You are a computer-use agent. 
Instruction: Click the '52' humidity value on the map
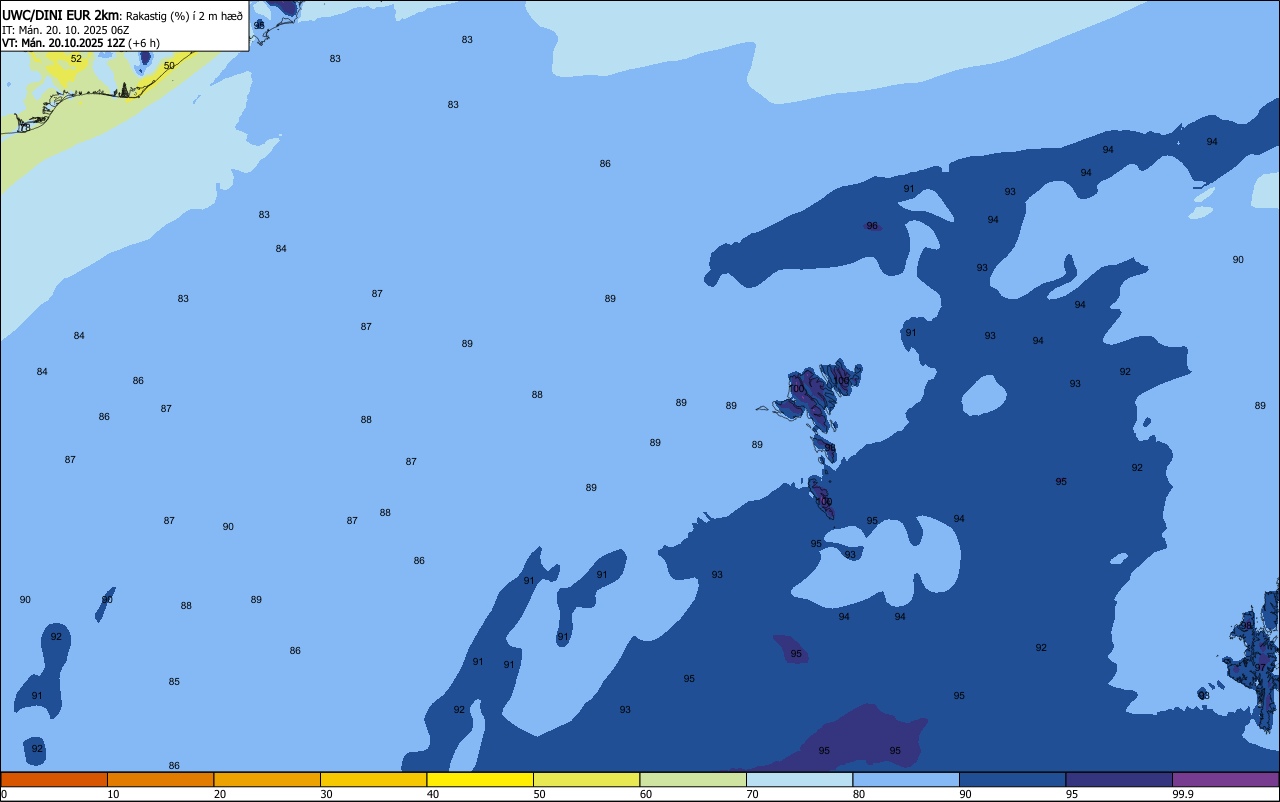click(76, 59)
